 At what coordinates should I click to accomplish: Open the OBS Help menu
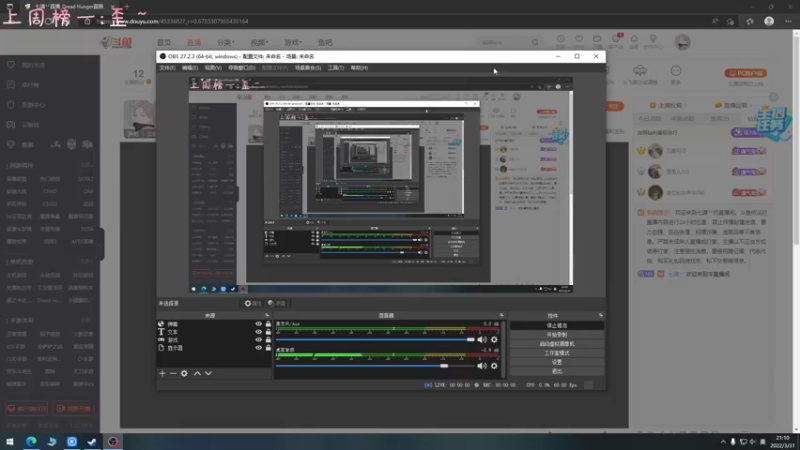coord(359,68)
